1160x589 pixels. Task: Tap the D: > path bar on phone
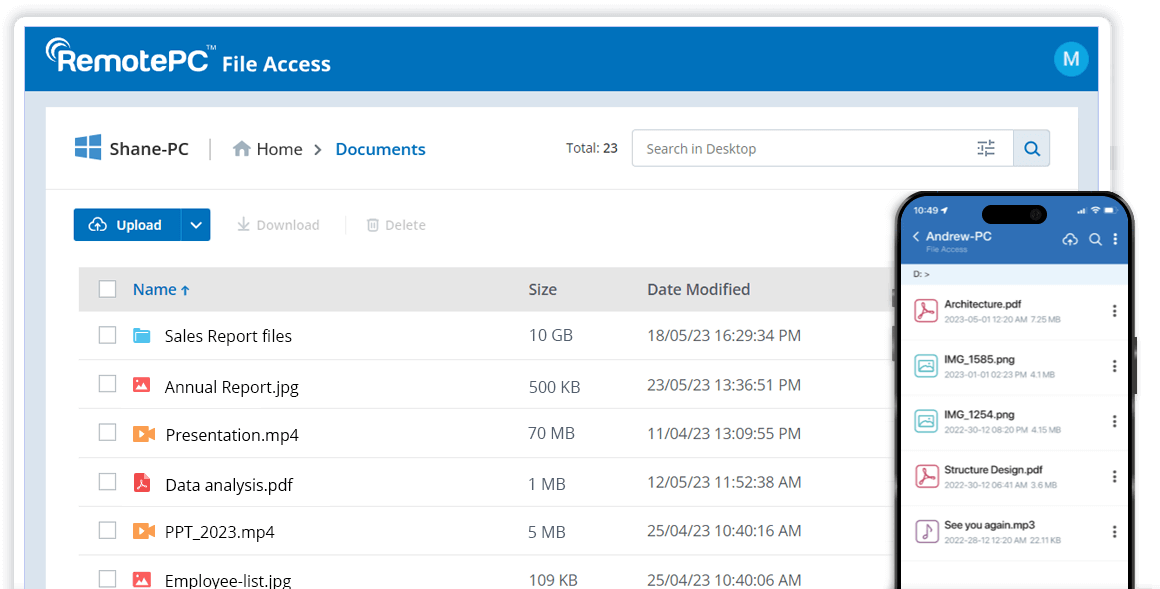(x=1014, y=275)
